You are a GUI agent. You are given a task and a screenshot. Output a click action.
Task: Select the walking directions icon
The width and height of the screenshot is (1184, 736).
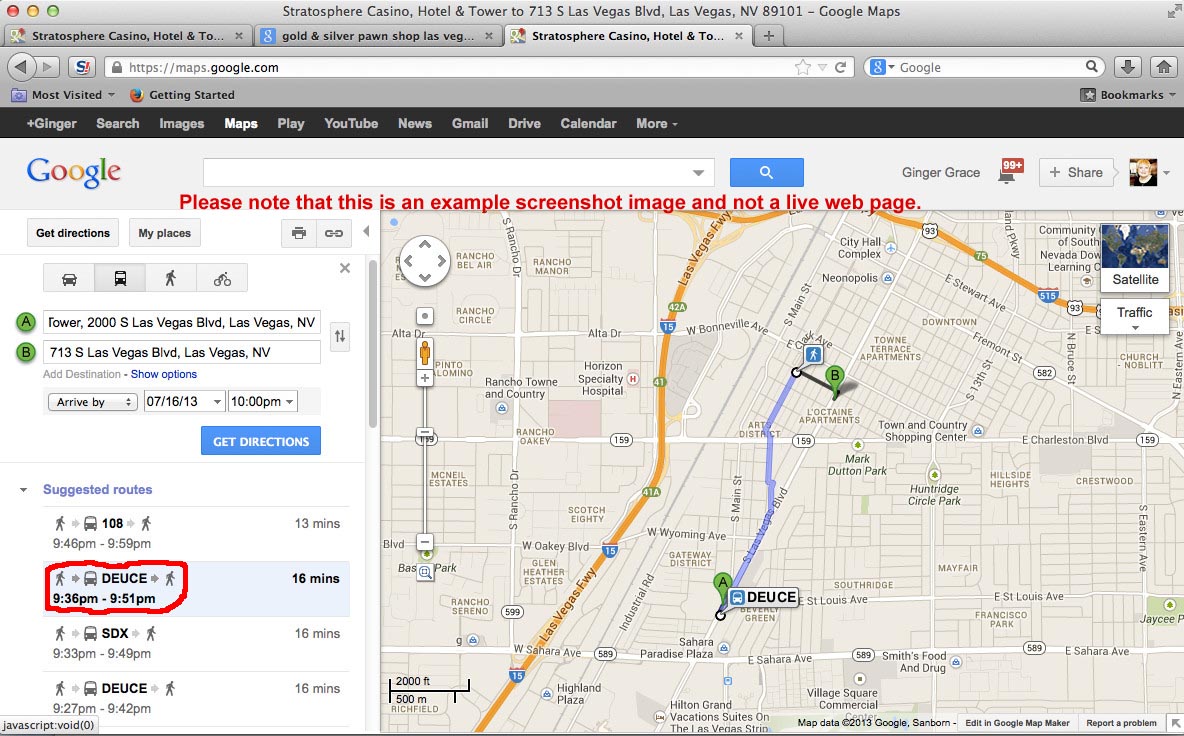tap(171, 278)
